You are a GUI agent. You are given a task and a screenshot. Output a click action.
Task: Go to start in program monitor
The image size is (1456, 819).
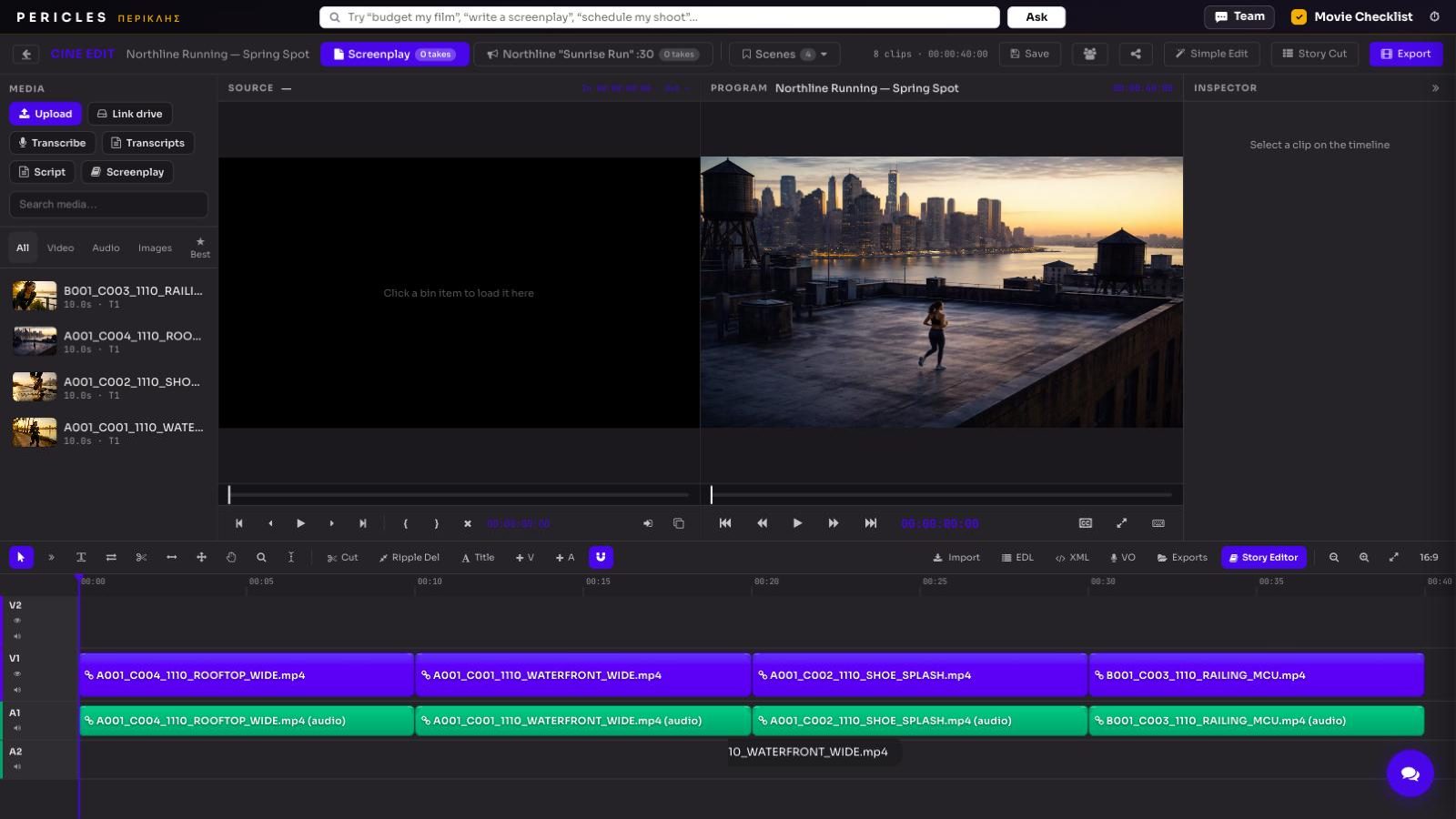(725, 523)
